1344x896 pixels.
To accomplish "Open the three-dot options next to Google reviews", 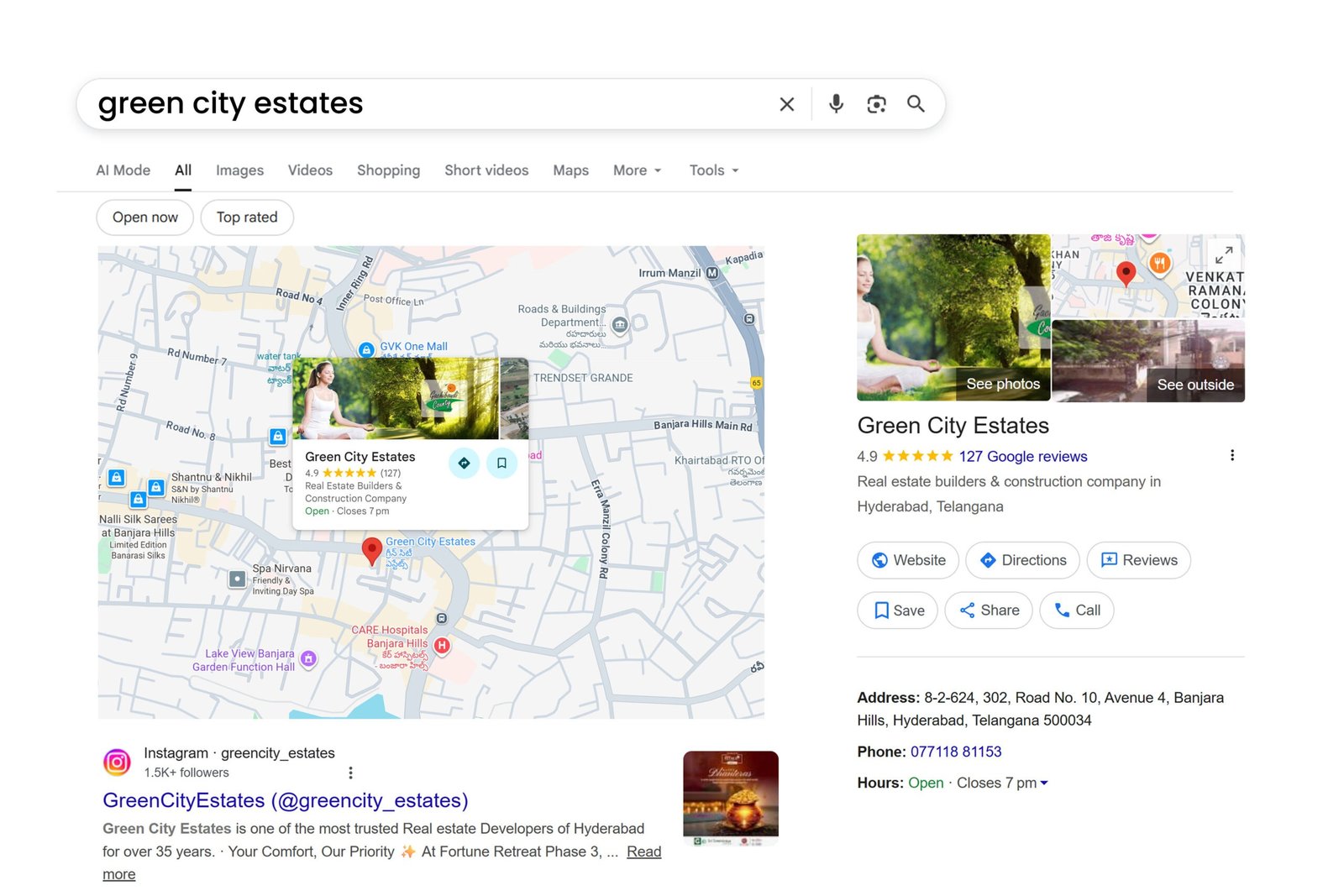I will tap(1232, 455).
